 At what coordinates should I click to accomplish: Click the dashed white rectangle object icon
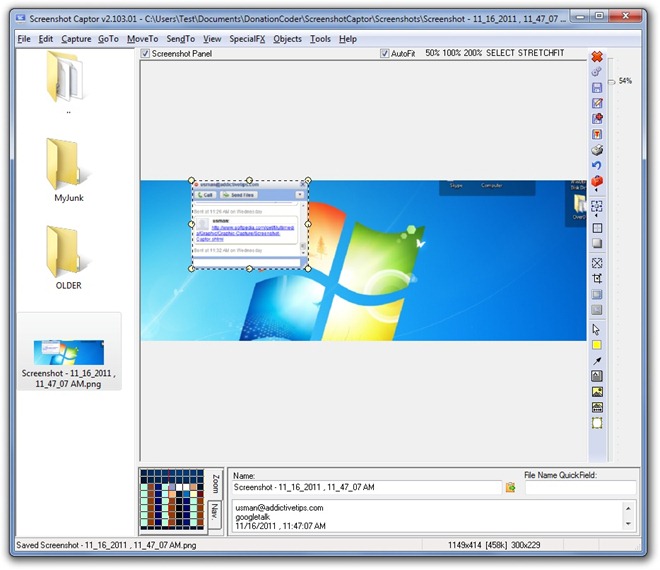pyautogui.click(x=597, y=423)
